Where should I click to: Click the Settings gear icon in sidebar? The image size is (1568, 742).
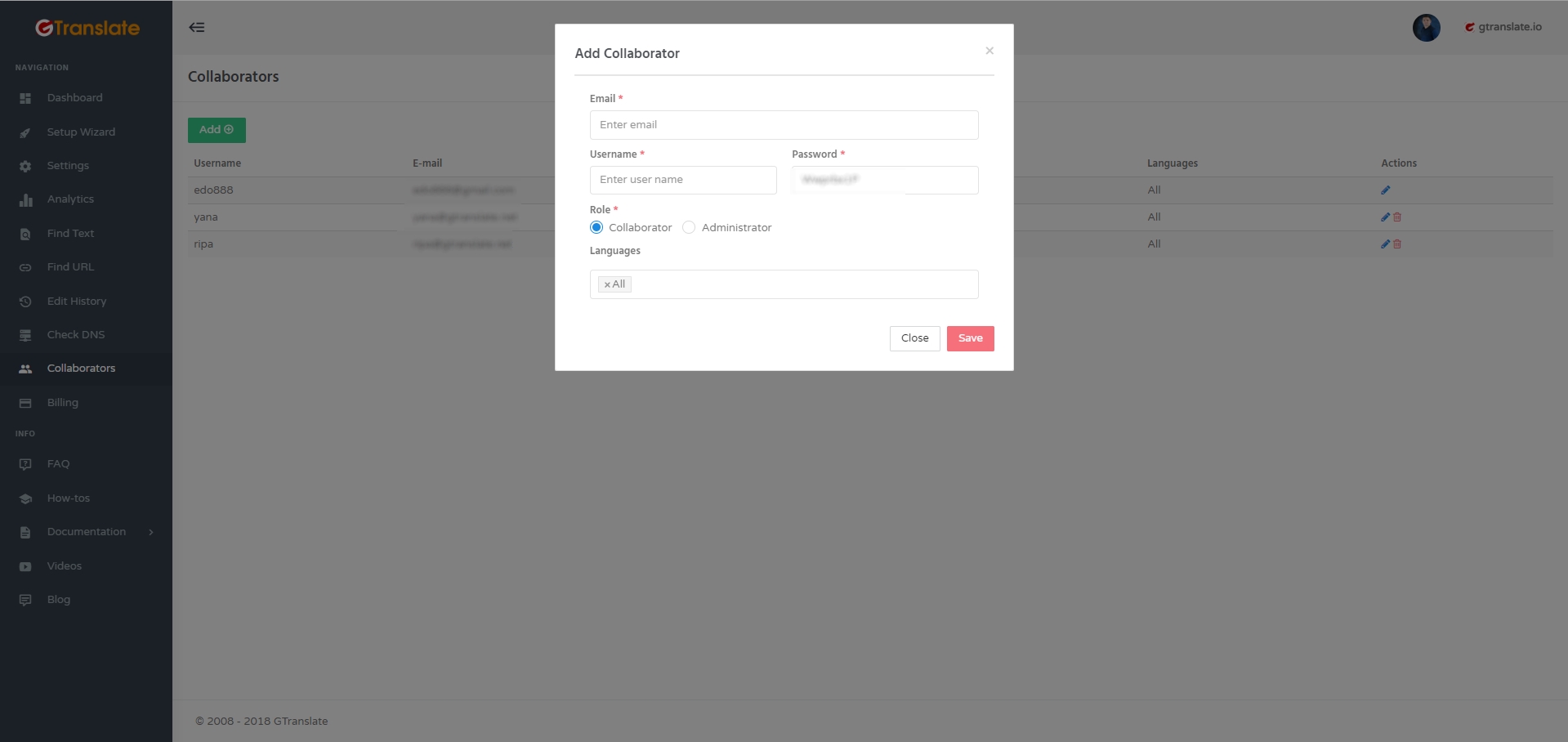click(x=25, y=166)
